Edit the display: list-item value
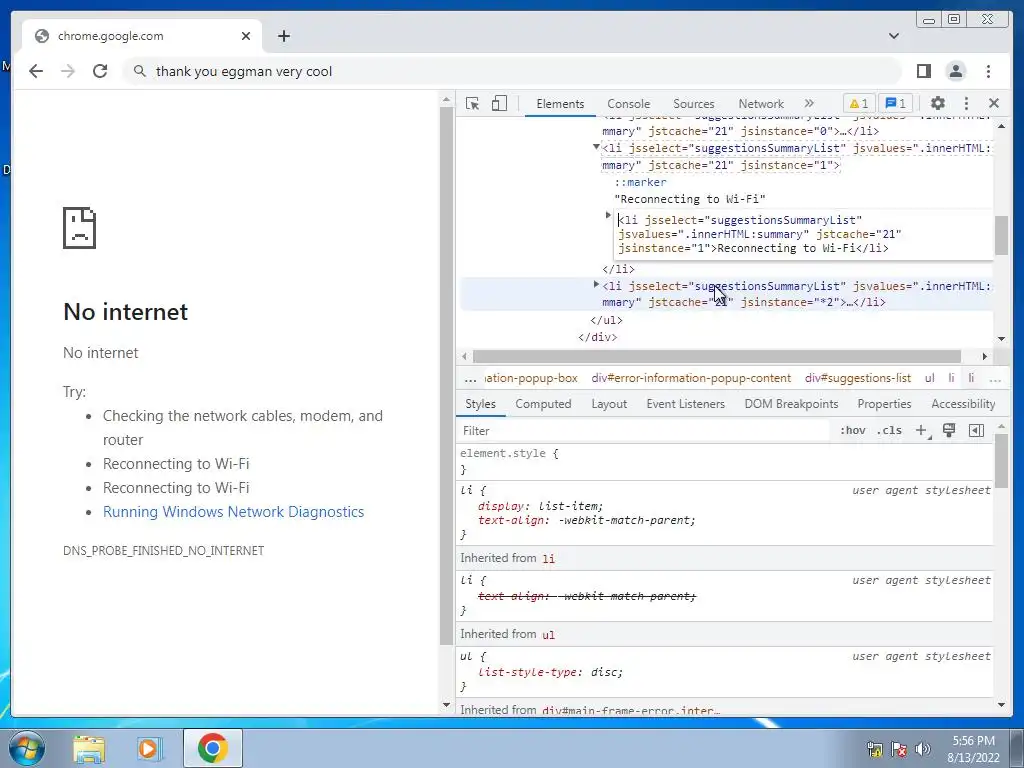Viewport: 1024px width, 768px height. (x=570, y=506)
